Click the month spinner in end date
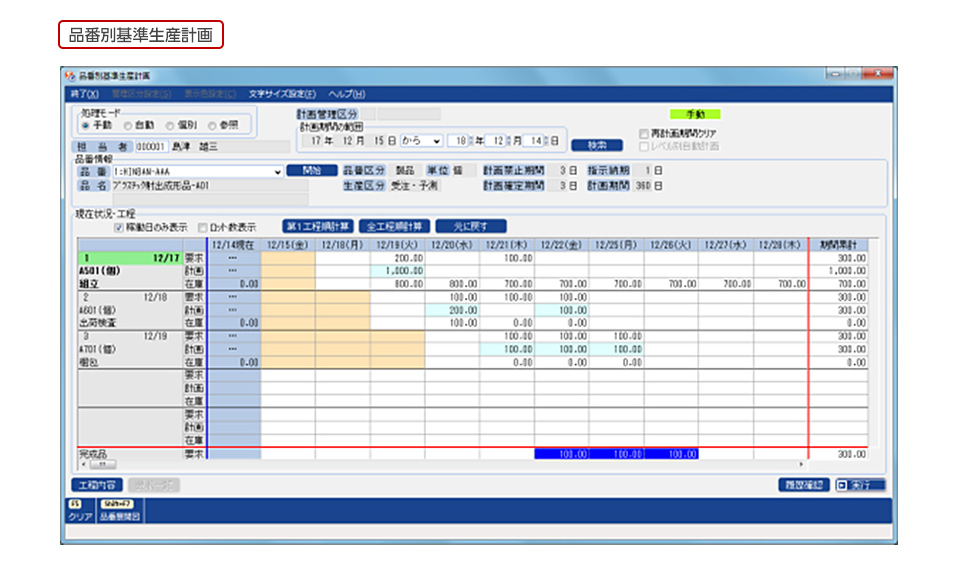 [x=507, y=141]
